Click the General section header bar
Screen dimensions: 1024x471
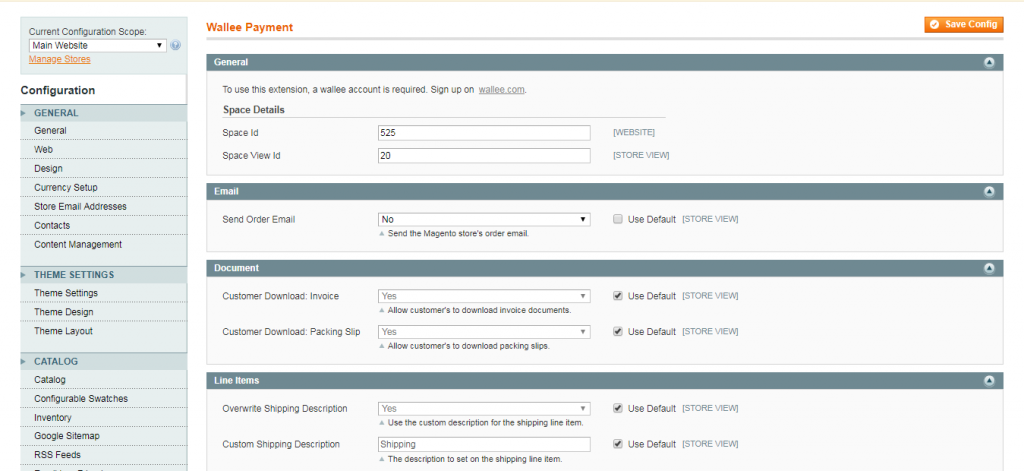point(605,63)
